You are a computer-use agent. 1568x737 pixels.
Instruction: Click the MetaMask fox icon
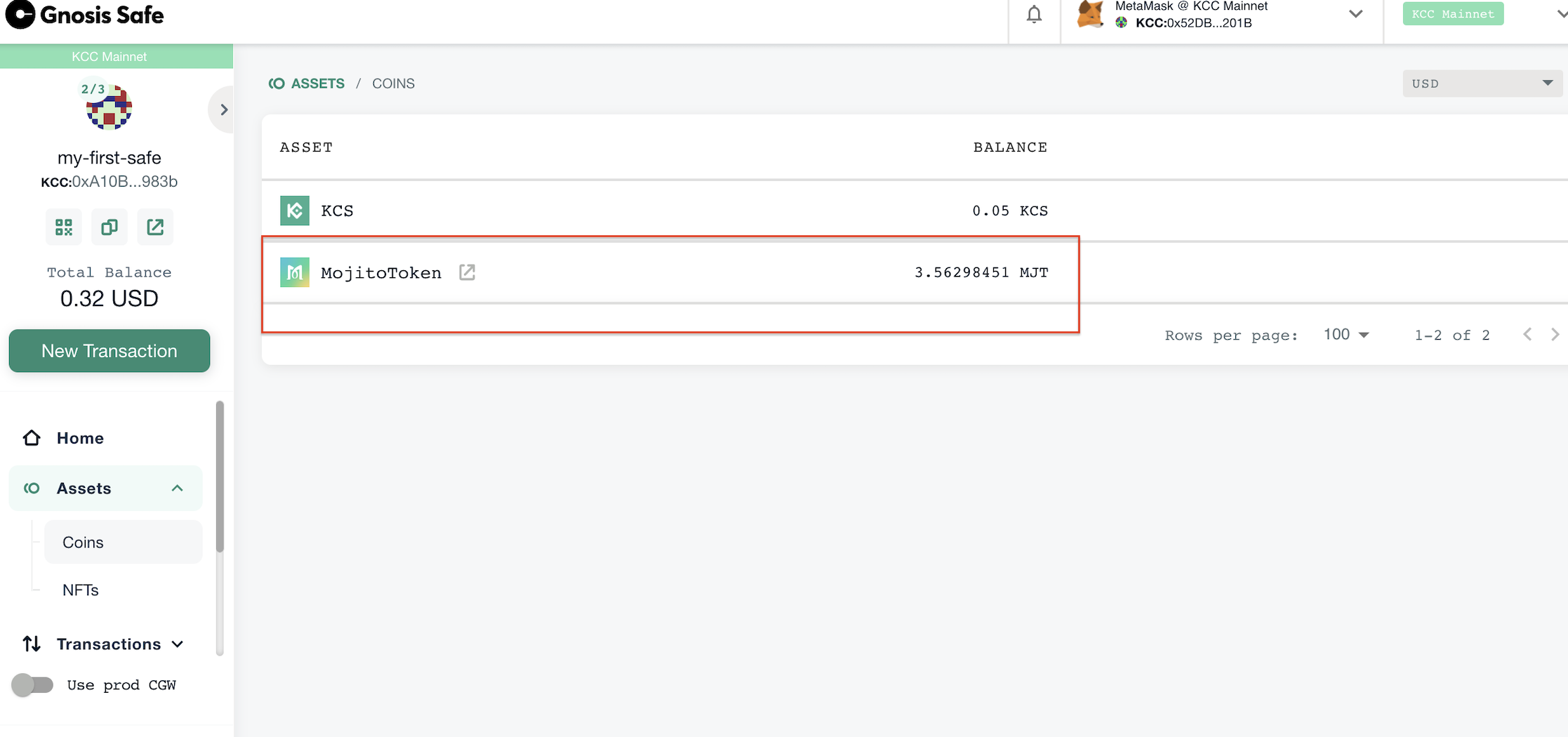[1090, 15]
